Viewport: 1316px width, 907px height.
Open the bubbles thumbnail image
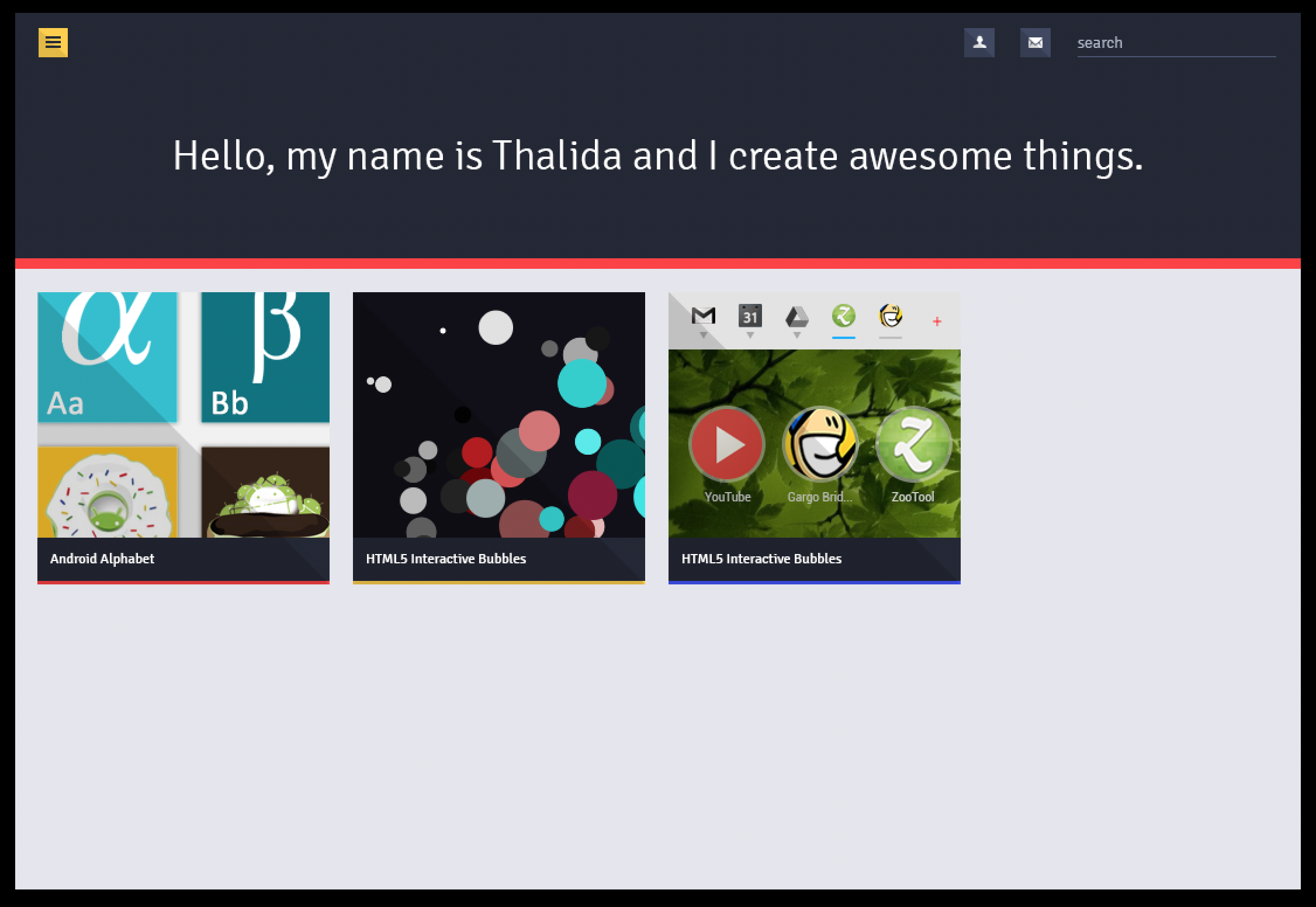pyautogui.click(x=498, y=415)
